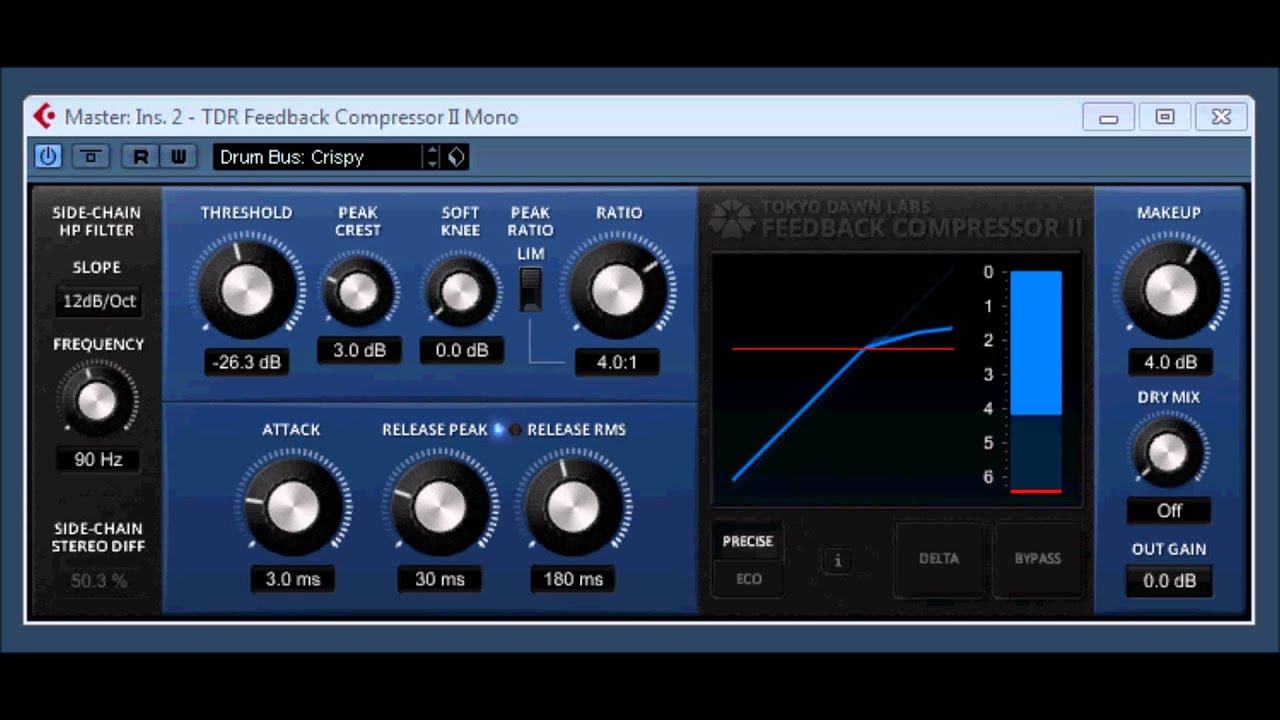Click the -26.3 dB threshold value
This screenshot has height=720, width=1280.
pyautogui.click(x=246, y=362)
